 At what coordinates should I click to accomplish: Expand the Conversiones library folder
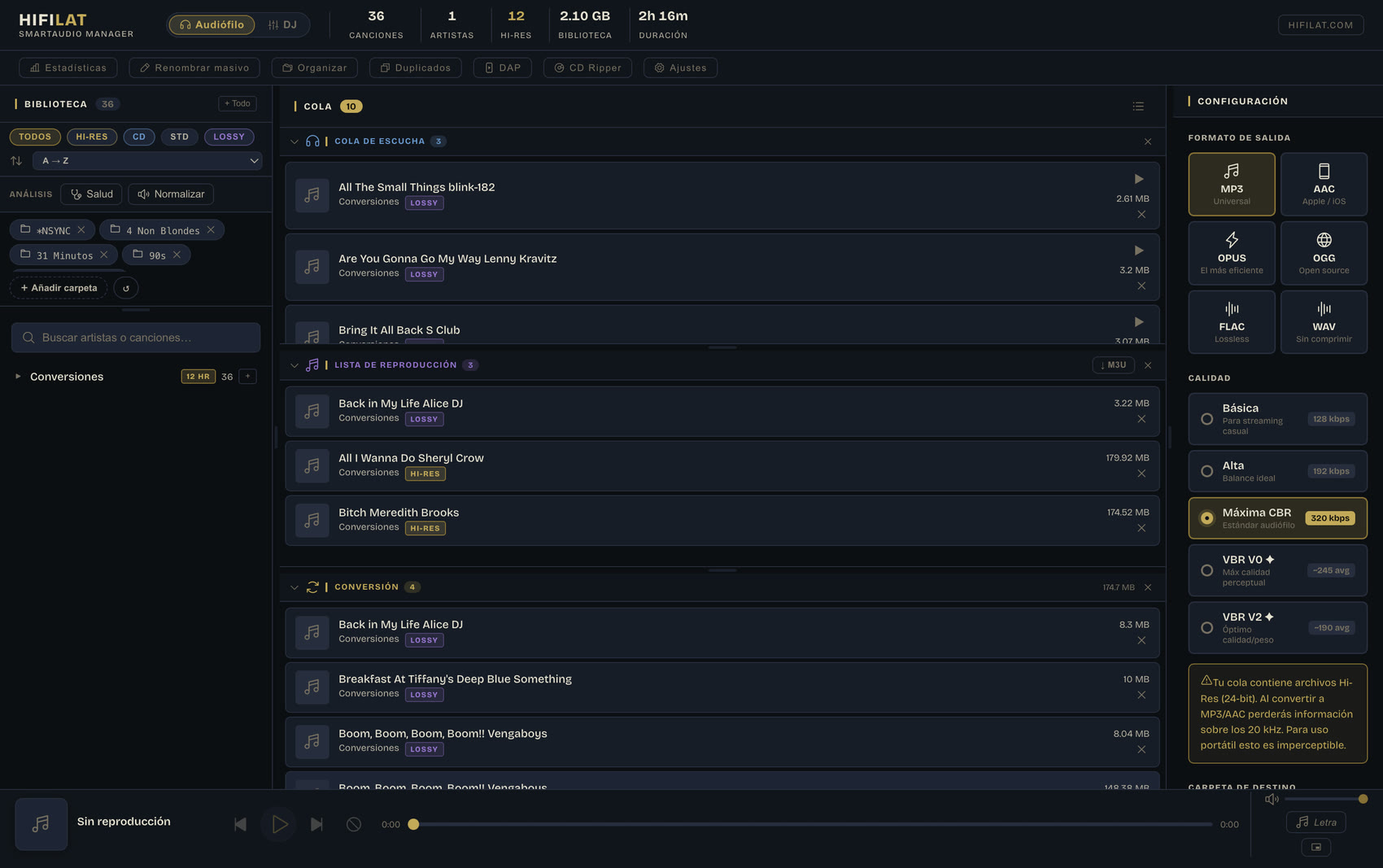(x=18, y=377)
